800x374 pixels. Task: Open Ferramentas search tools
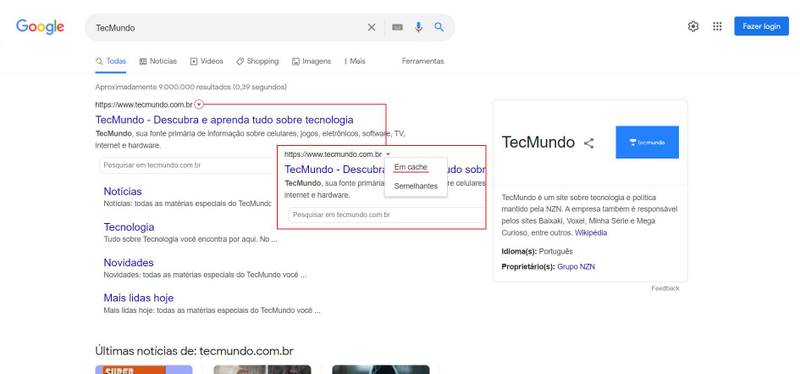click(x=423, y=61)
